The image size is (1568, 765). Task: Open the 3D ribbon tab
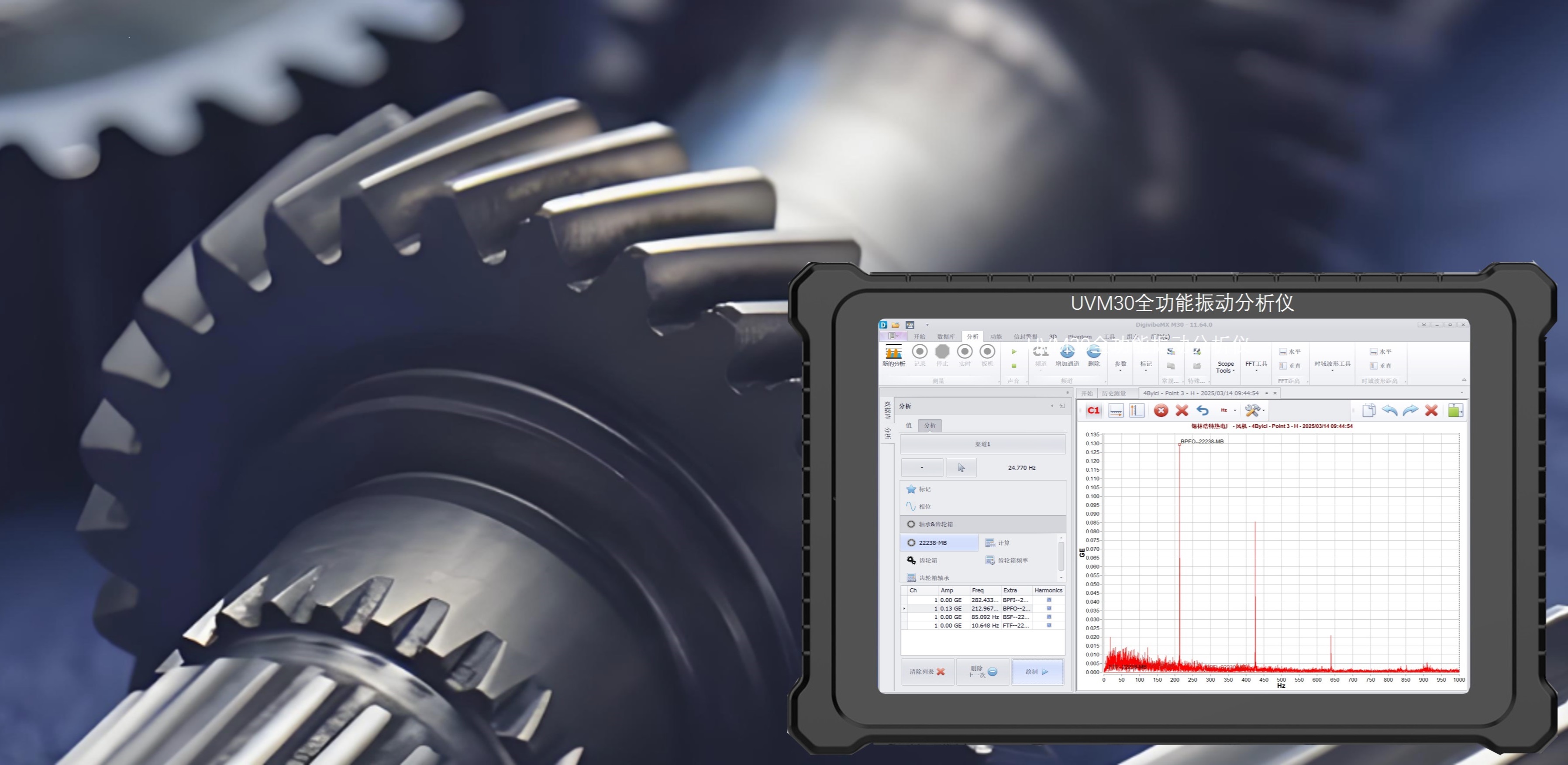[x=1052, y=336]
